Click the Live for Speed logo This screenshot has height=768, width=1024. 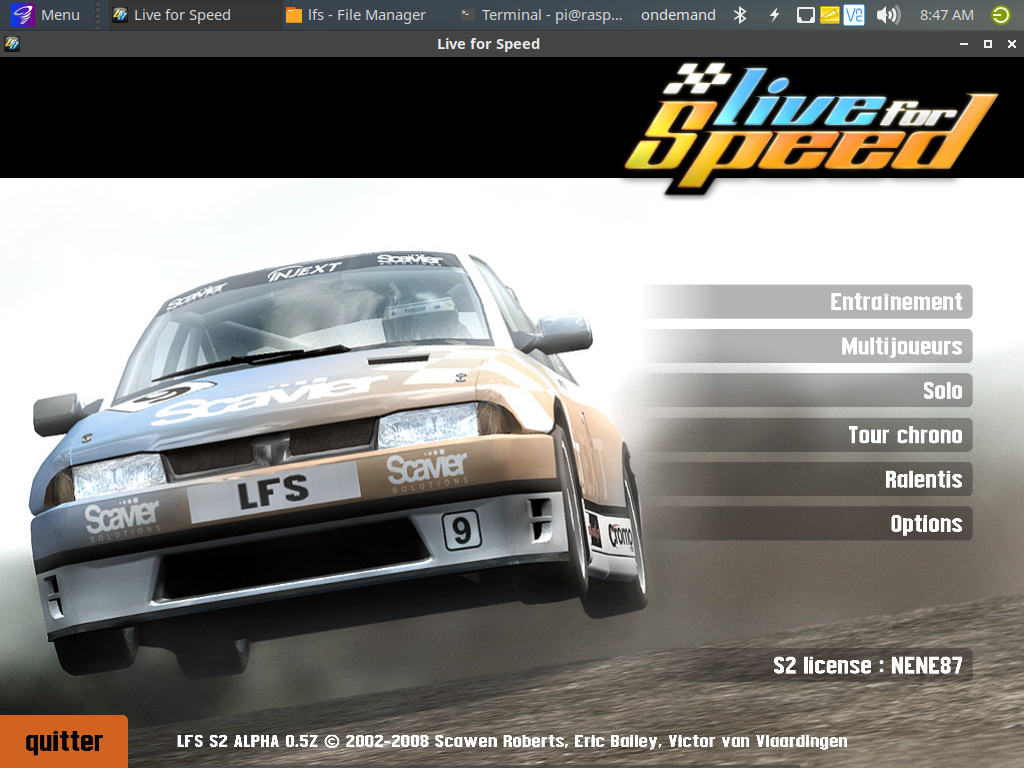click(x=810, y=127)
